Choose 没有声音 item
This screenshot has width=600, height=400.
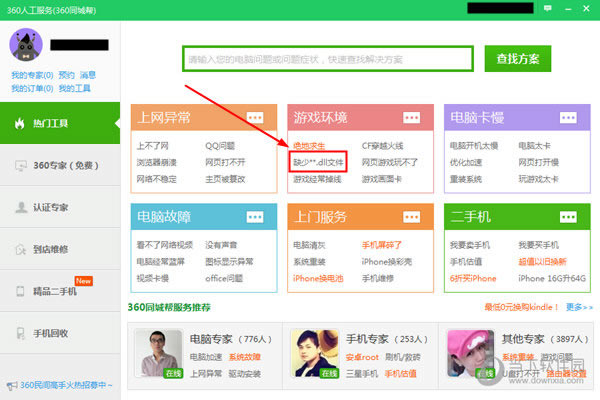221,245
